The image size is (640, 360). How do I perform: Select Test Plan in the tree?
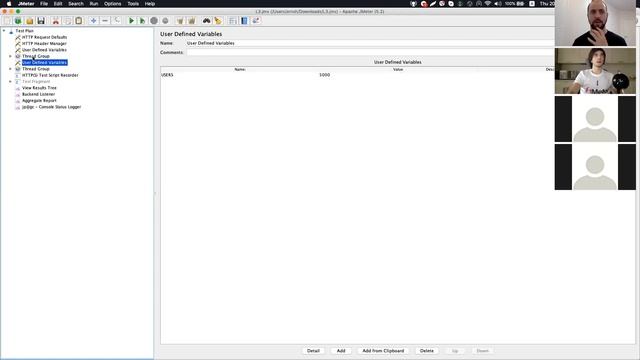(24, 31)
